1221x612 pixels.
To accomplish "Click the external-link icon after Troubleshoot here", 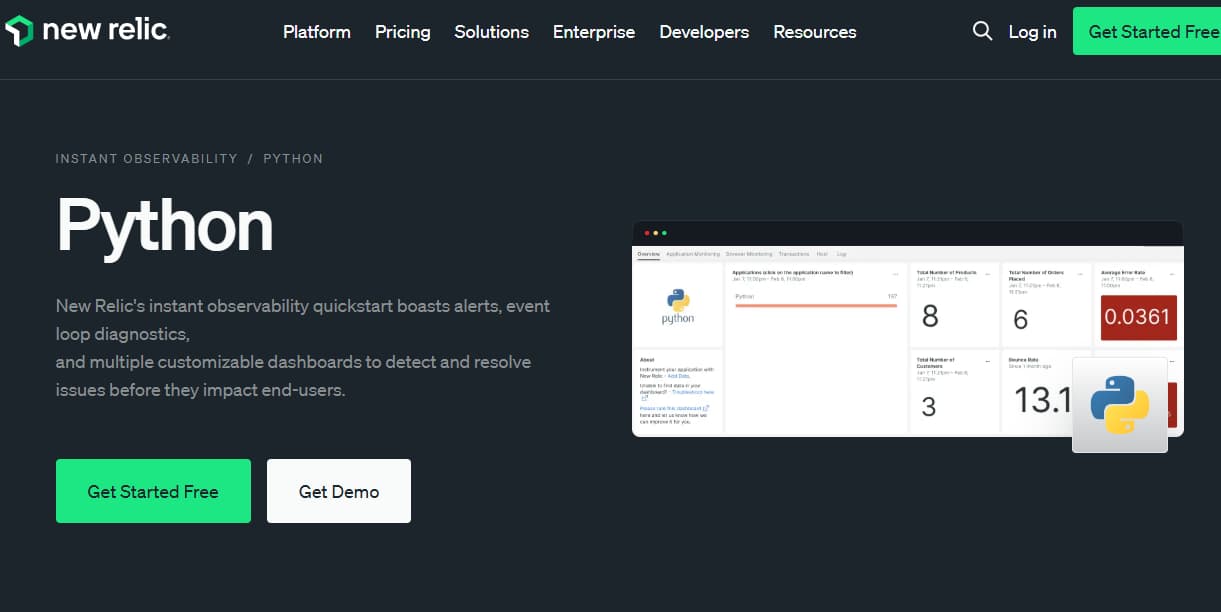I will [644, 397].
